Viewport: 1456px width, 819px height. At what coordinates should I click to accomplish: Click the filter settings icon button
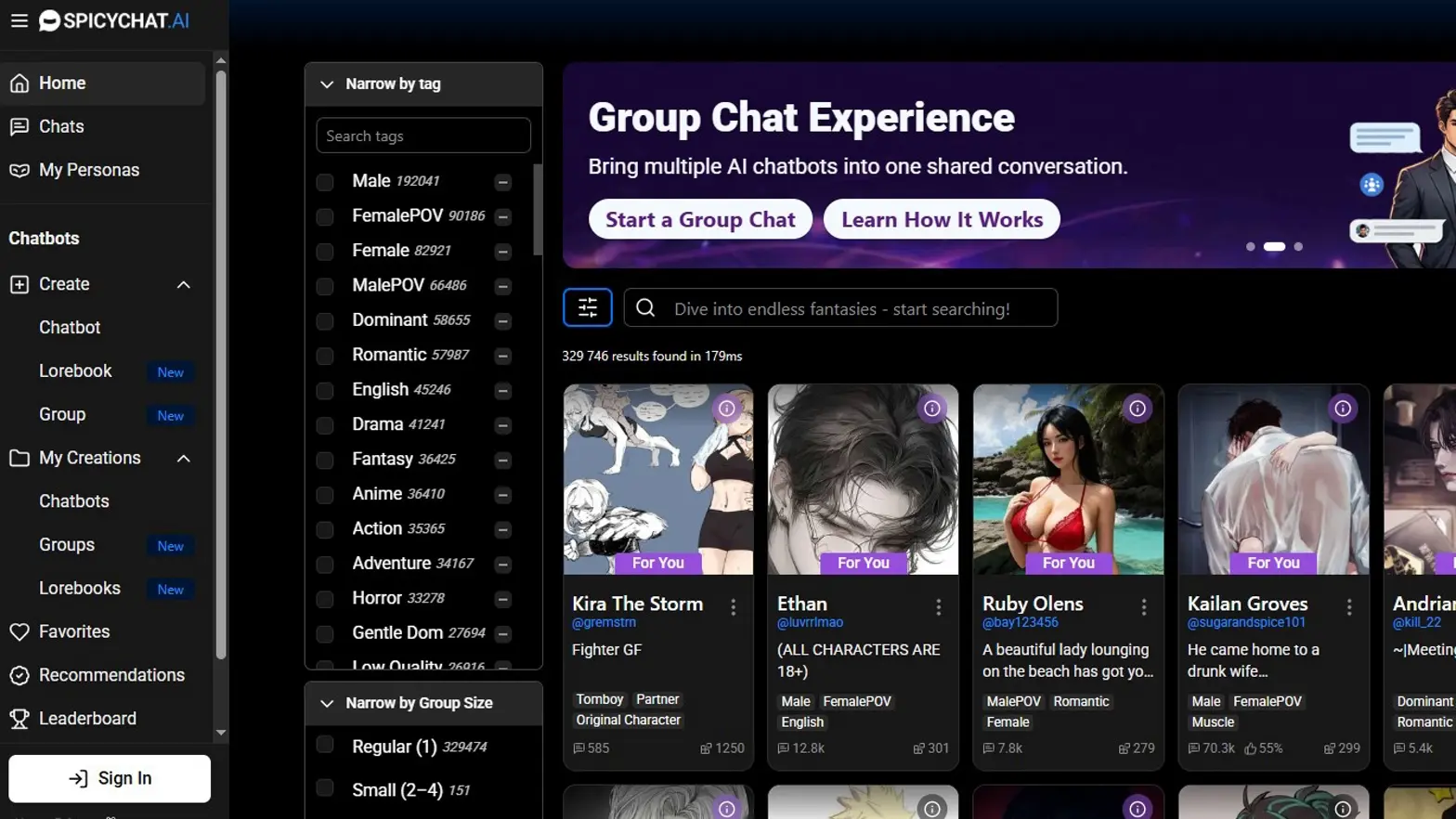(x=587, y=307)
